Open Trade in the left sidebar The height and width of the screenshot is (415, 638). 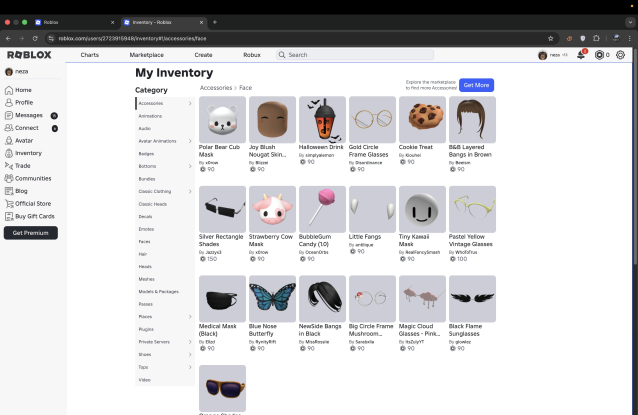tap(23, 166)
